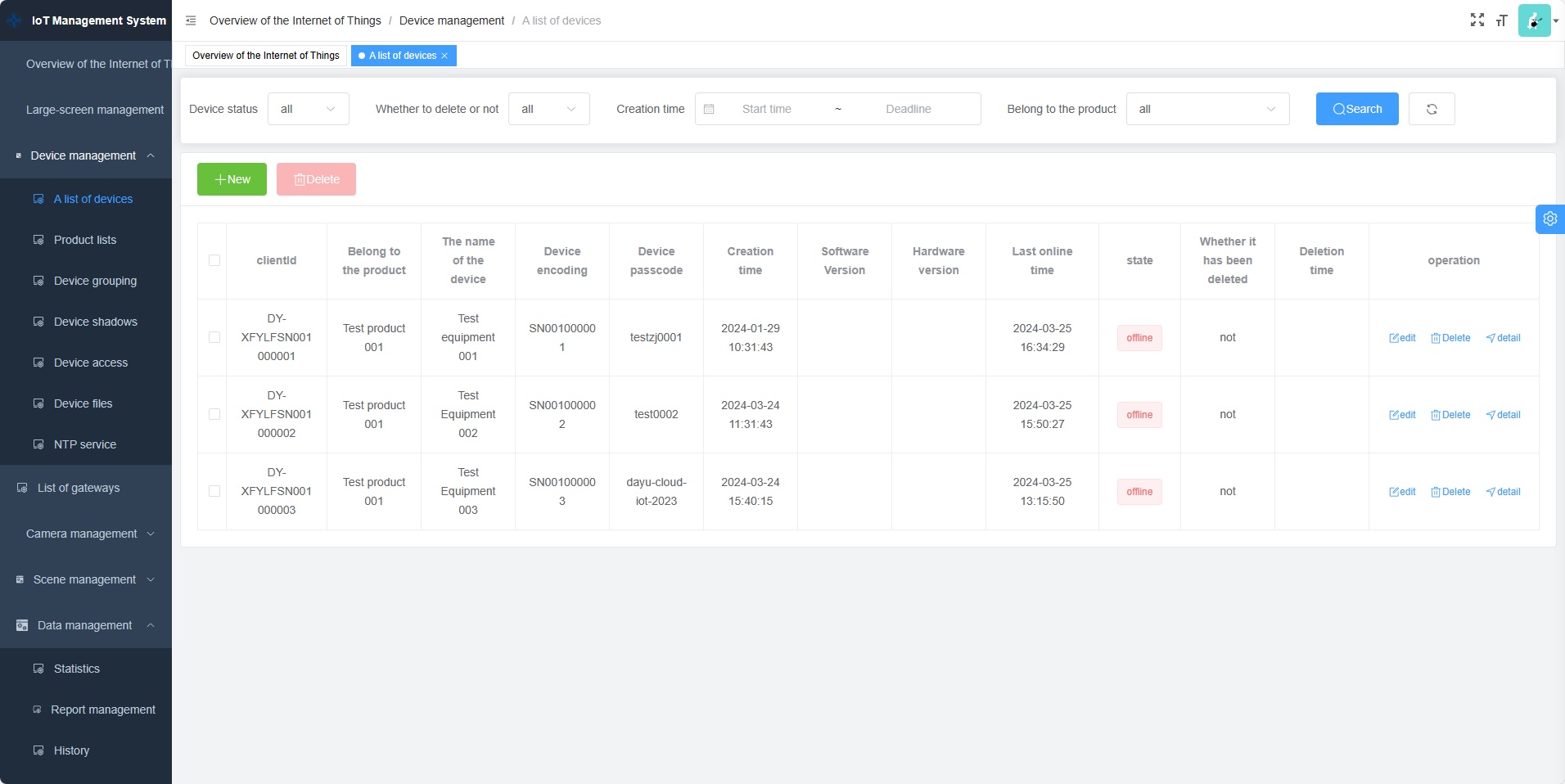Viewport: 1565px width, 784px height.
Task: Open the blue gear settings panel
Action: coord(1549,219)
